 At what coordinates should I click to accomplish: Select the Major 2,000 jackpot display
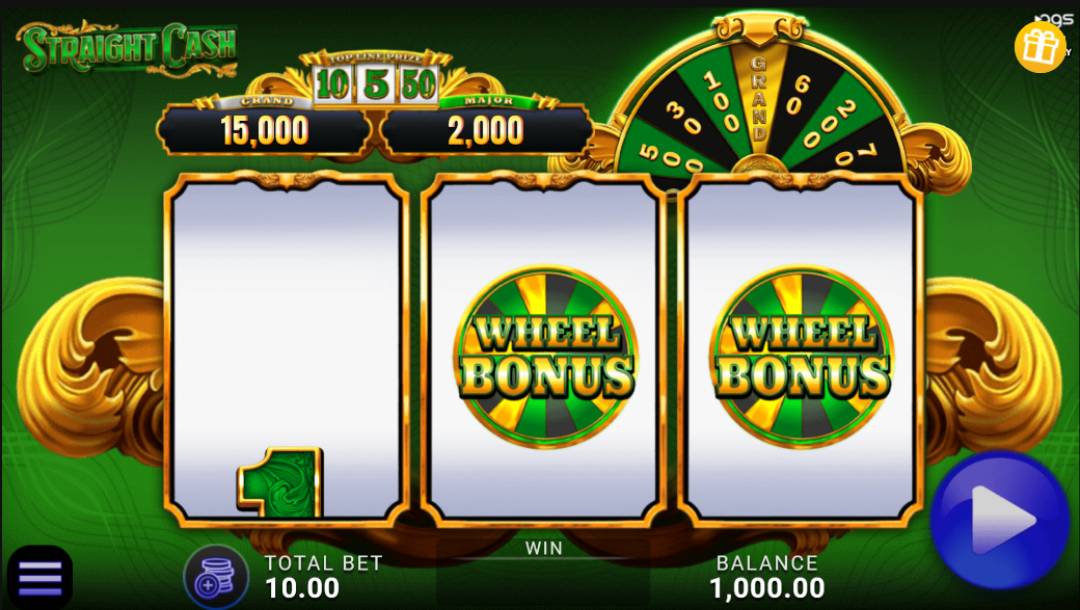coord(486,127)
